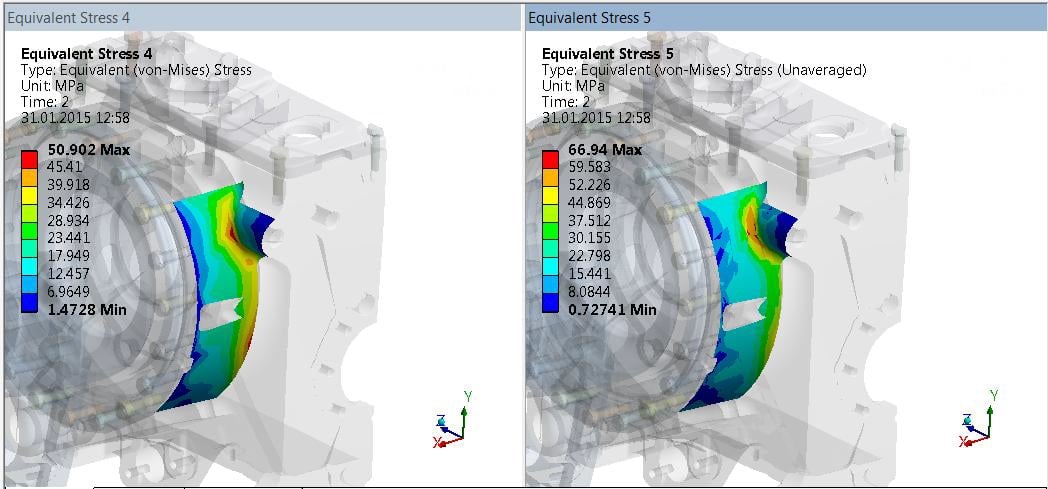Select the Equivalent Stress 5 viewport title
The image size is (1048, 489).
[590, 18]
